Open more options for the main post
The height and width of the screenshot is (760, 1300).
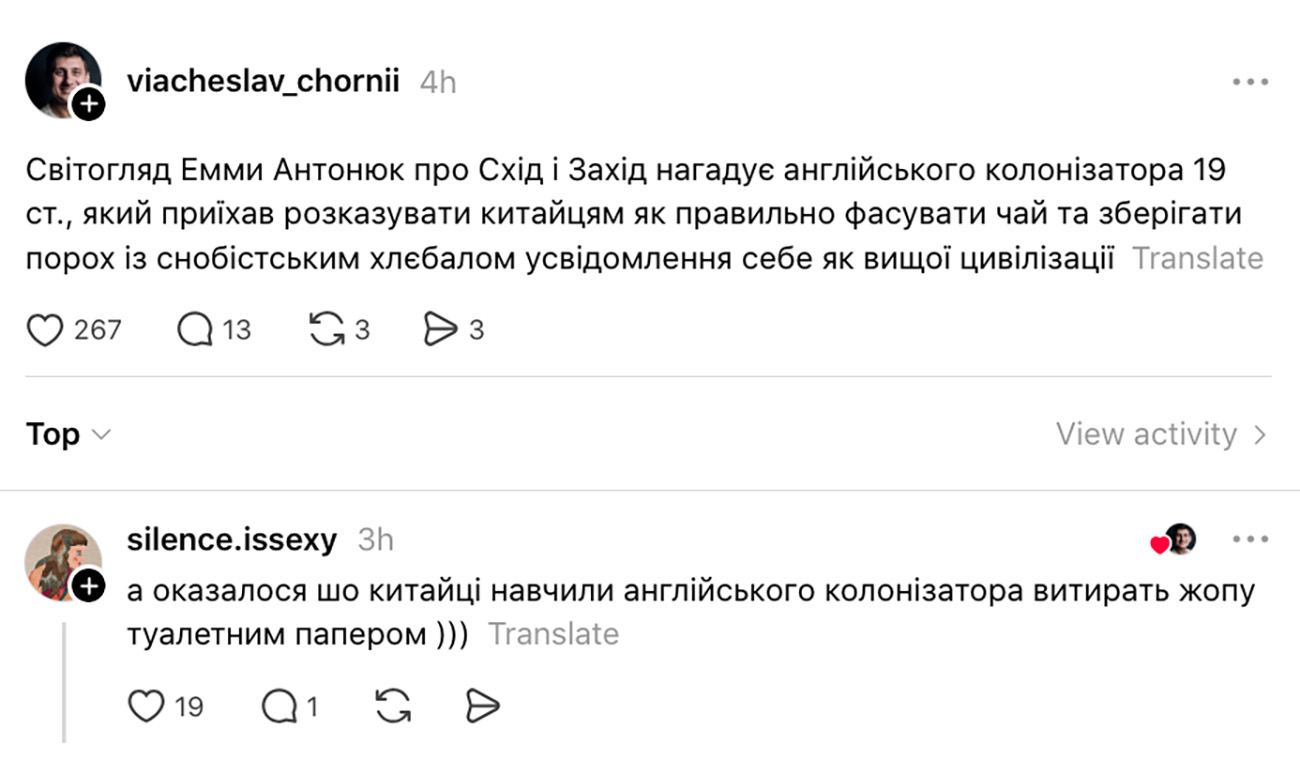pos(1249,82)
